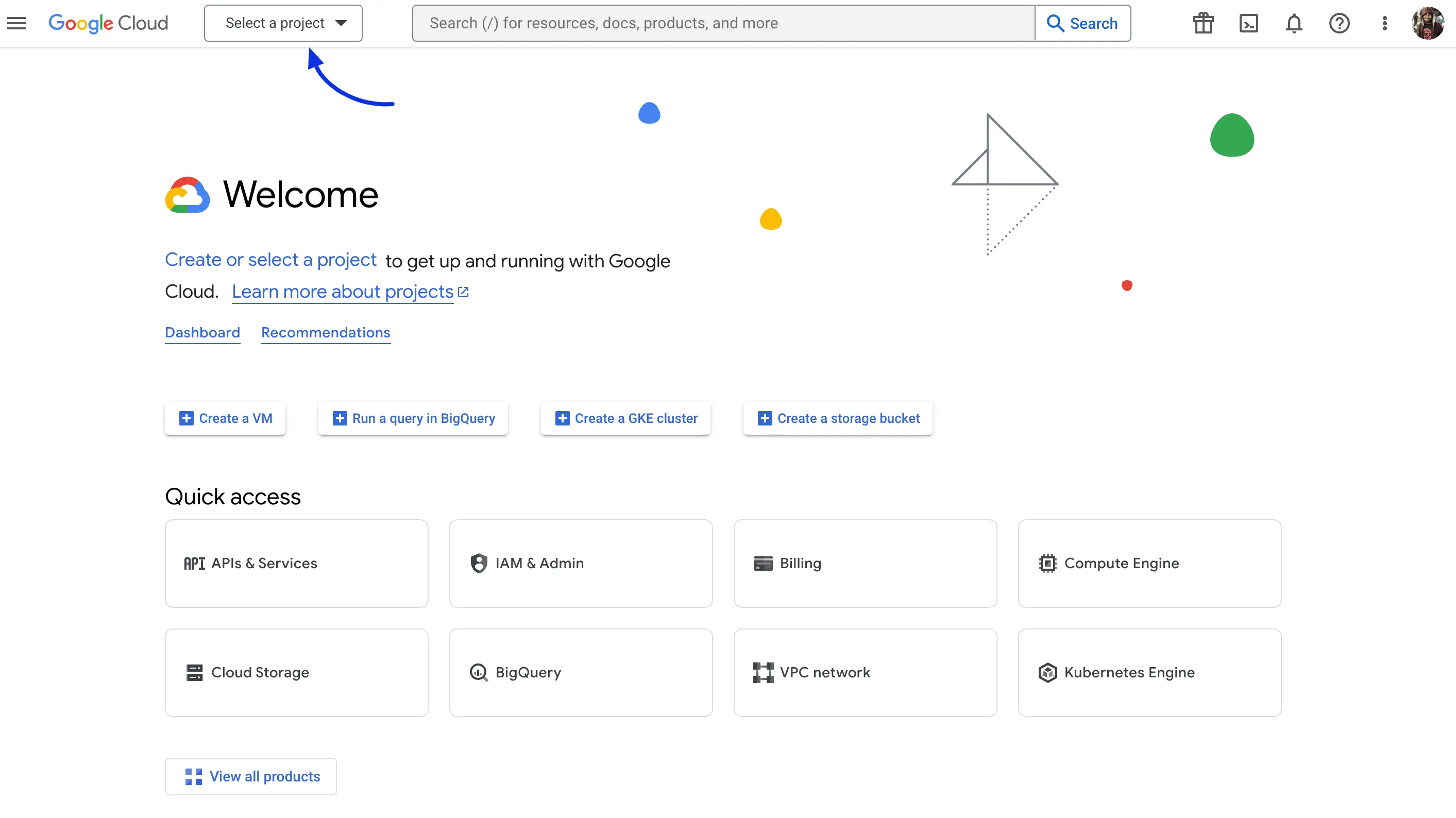Click the Kubernetes Engine hexagon icon

click(x=1047, y=673)
